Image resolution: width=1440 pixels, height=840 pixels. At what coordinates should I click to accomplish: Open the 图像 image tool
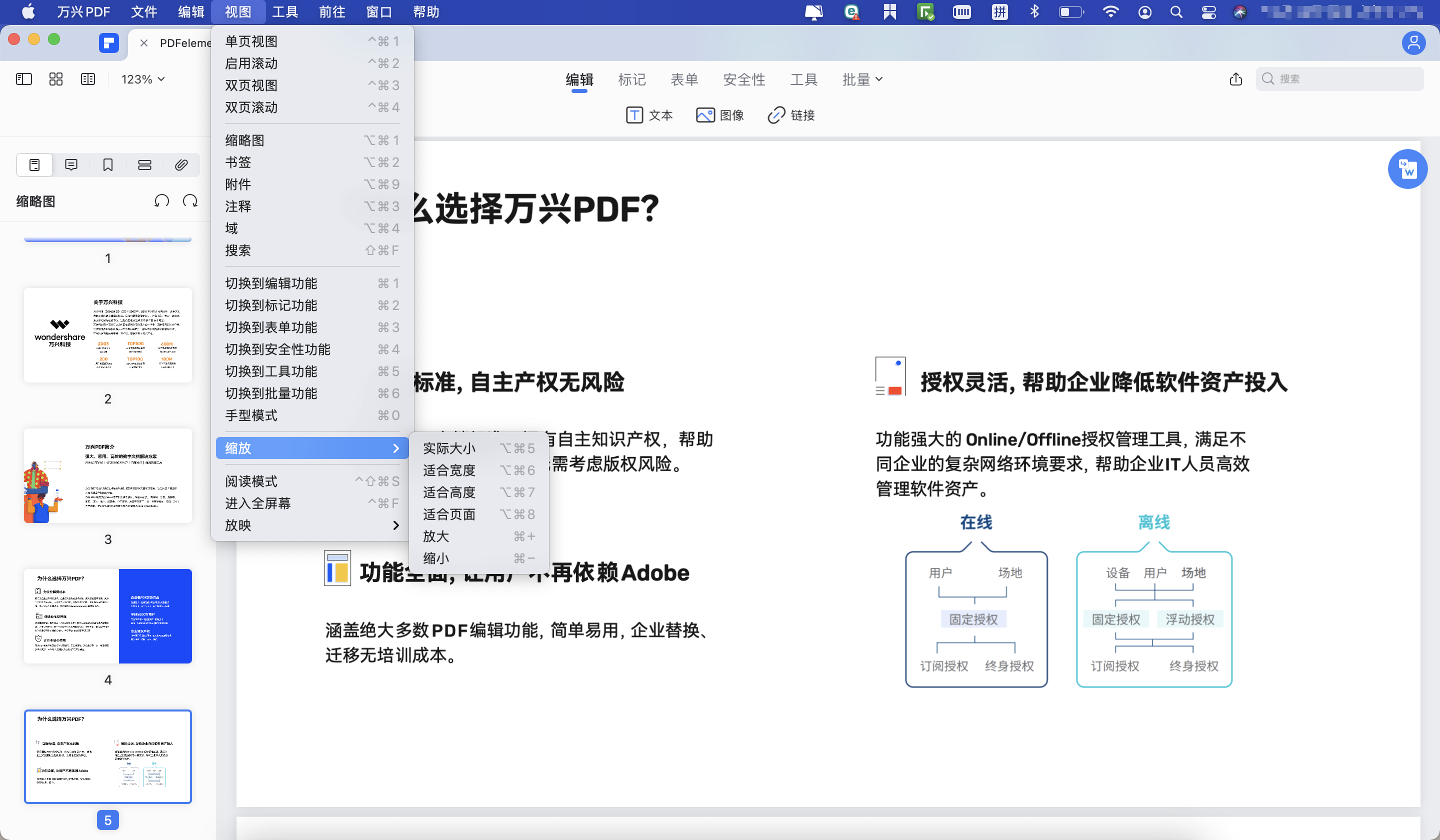(x=720, y=115)
